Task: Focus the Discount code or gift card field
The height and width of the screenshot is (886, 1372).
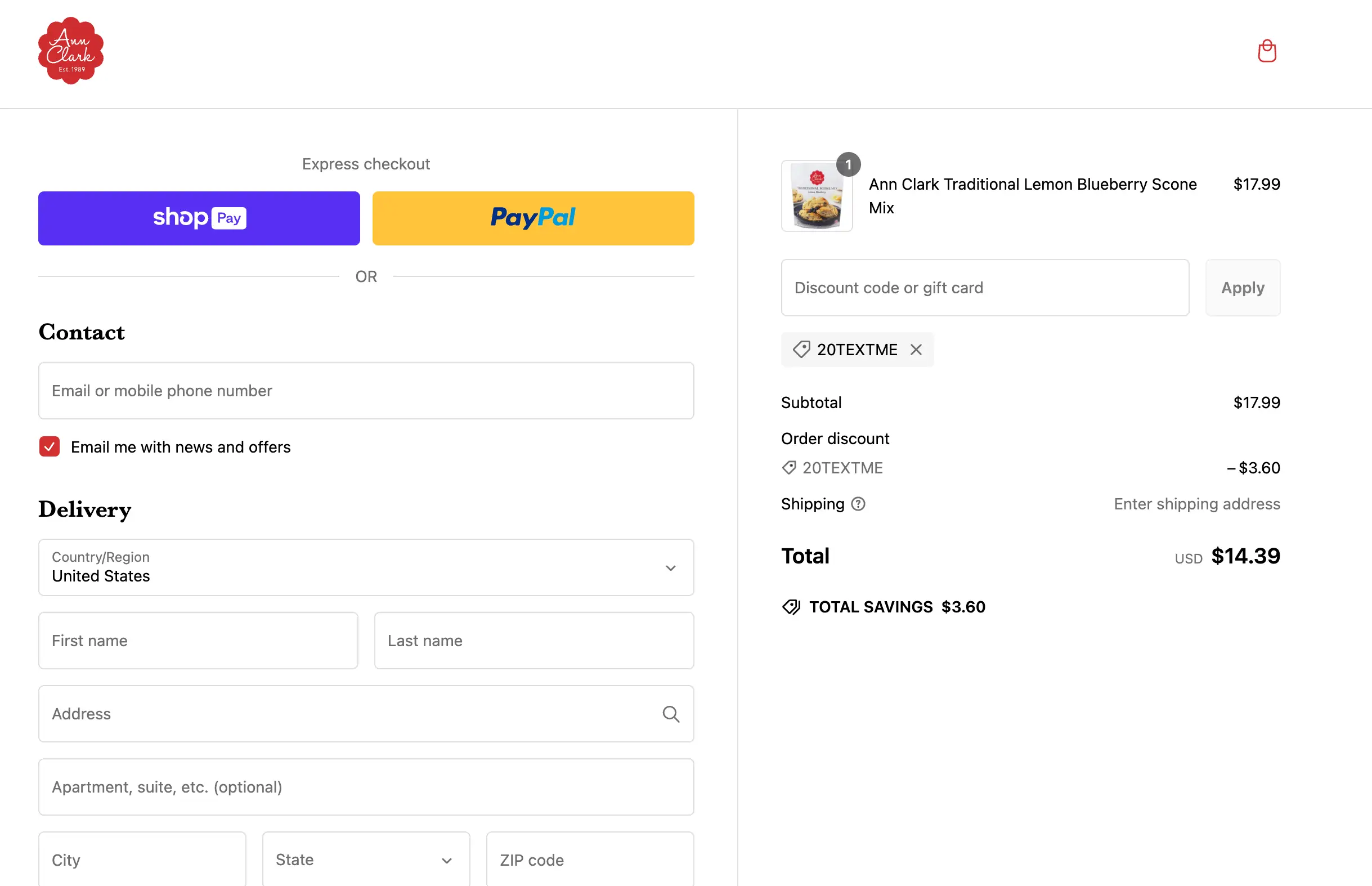Action: [x=984, y=288]
